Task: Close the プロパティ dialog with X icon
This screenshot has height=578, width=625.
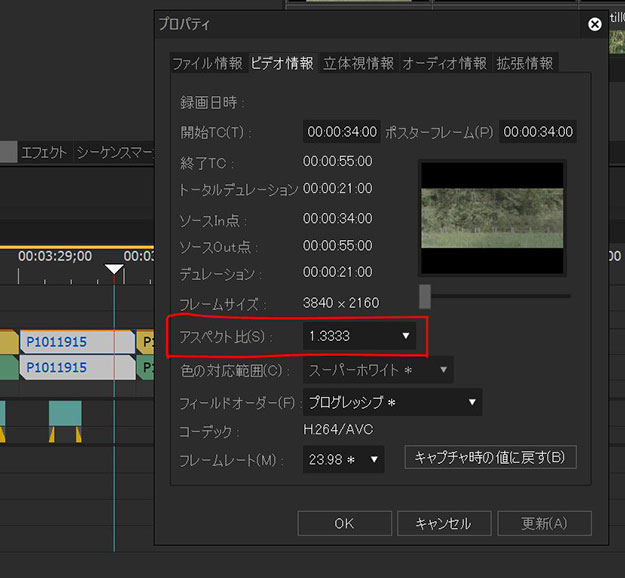Action: (x=595, y=23)
